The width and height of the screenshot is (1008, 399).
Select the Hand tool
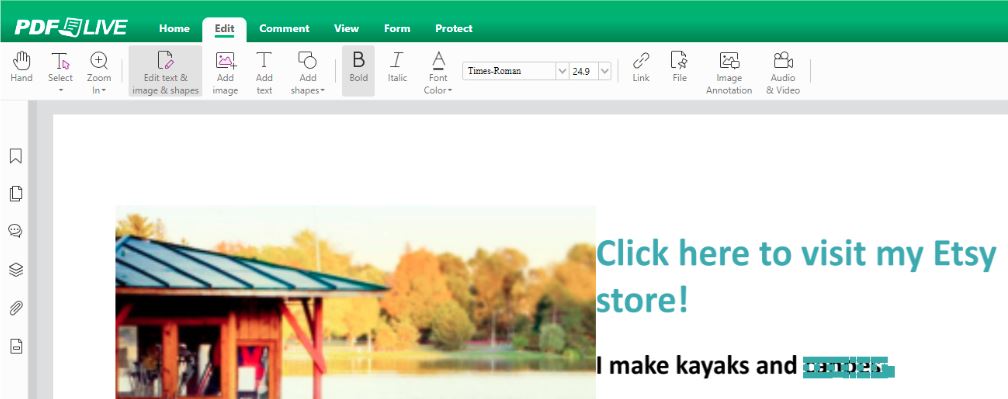(x=21, y=67)
